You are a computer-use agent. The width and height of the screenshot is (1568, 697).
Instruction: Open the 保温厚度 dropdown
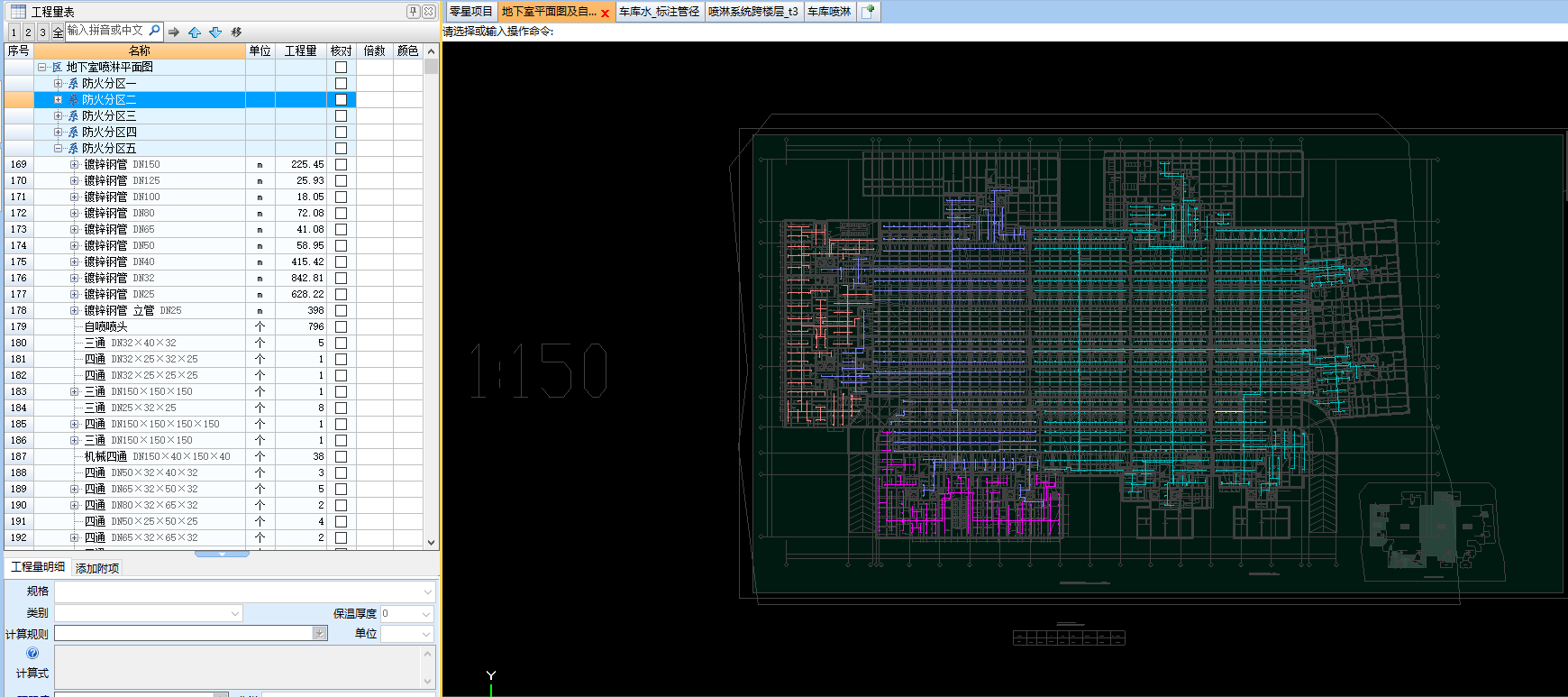coord(427,614)
